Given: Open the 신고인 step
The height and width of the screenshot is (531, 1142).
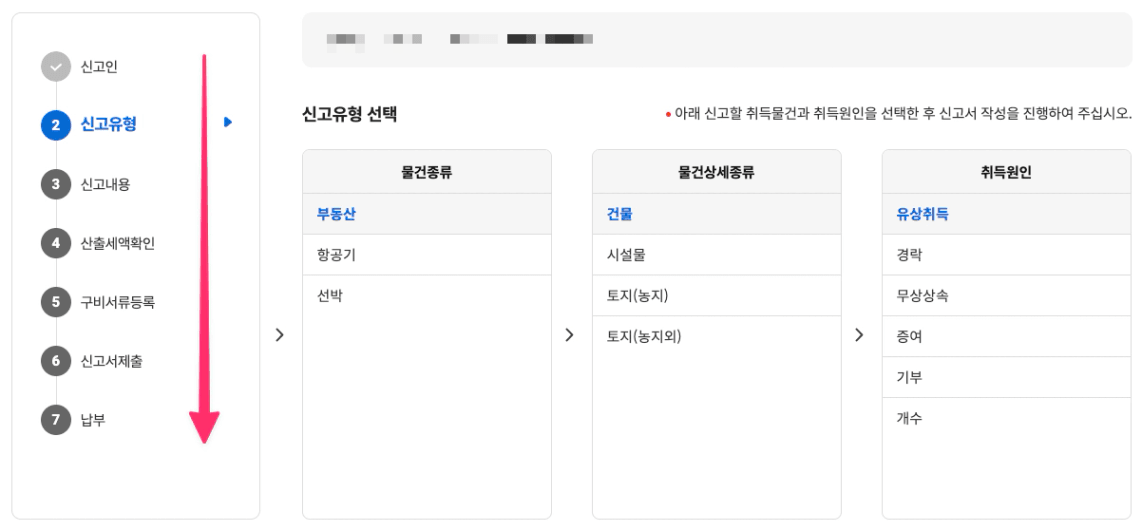Looking at the screenshot, I should coord(99,67).
